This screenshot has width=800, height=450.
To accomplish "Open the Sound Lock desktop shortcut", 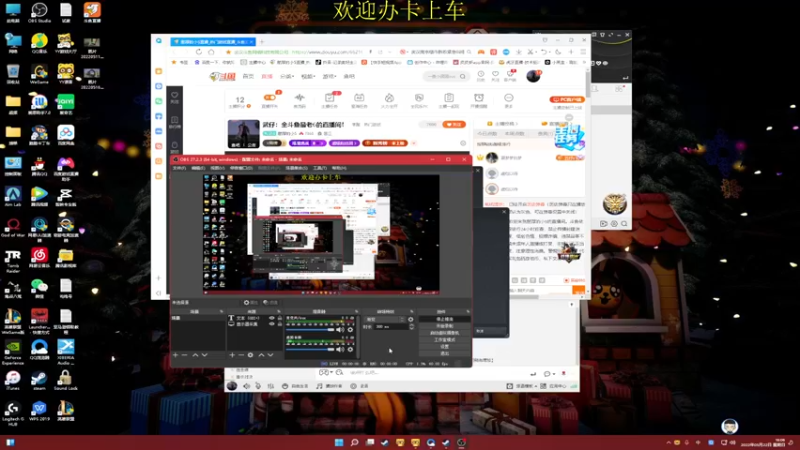I will click(x=65, y=380).
